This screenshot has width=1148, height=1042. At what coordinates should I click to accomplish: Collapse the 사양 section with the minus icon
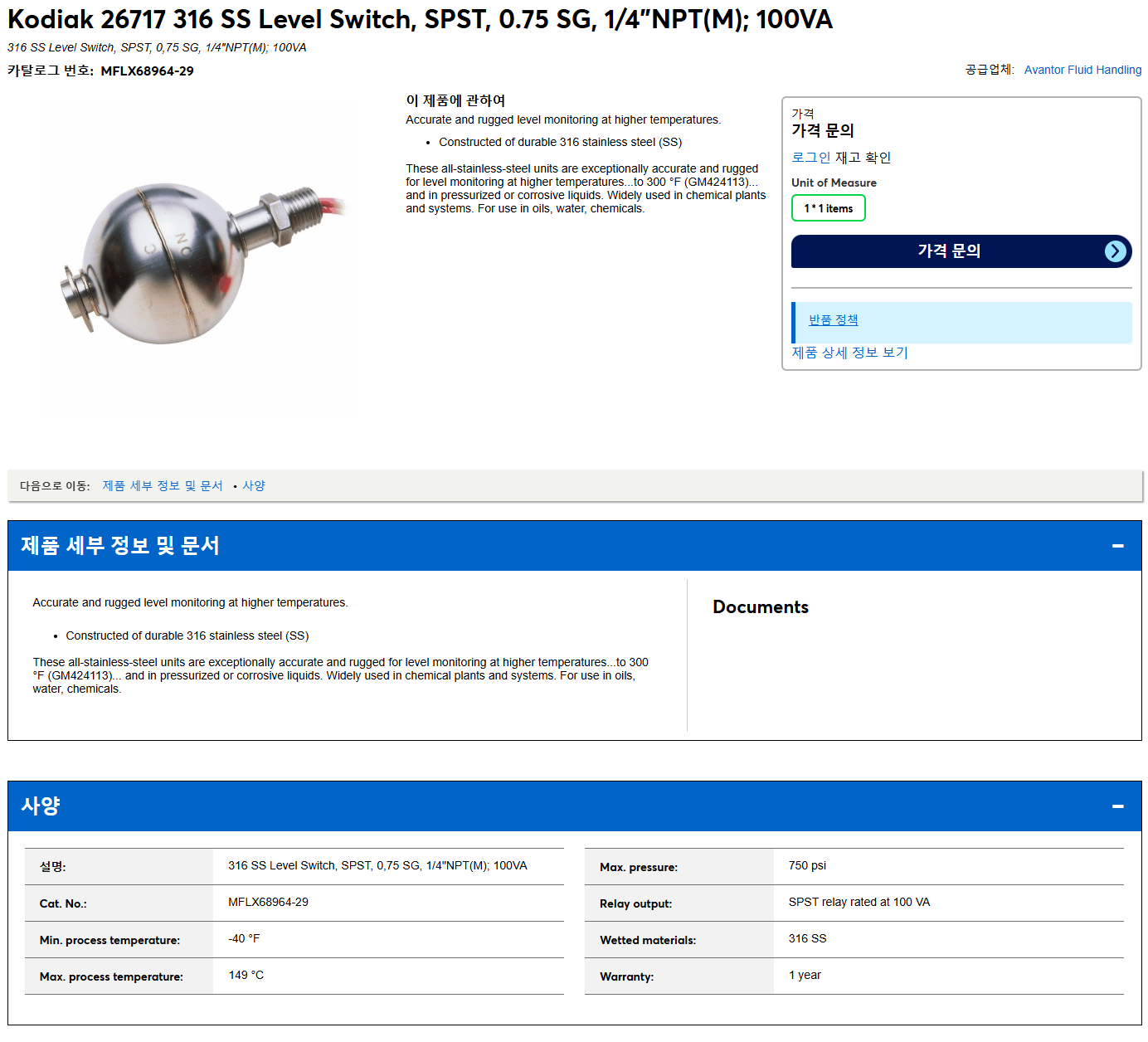pyautogui.click(x=1117, y=806)
